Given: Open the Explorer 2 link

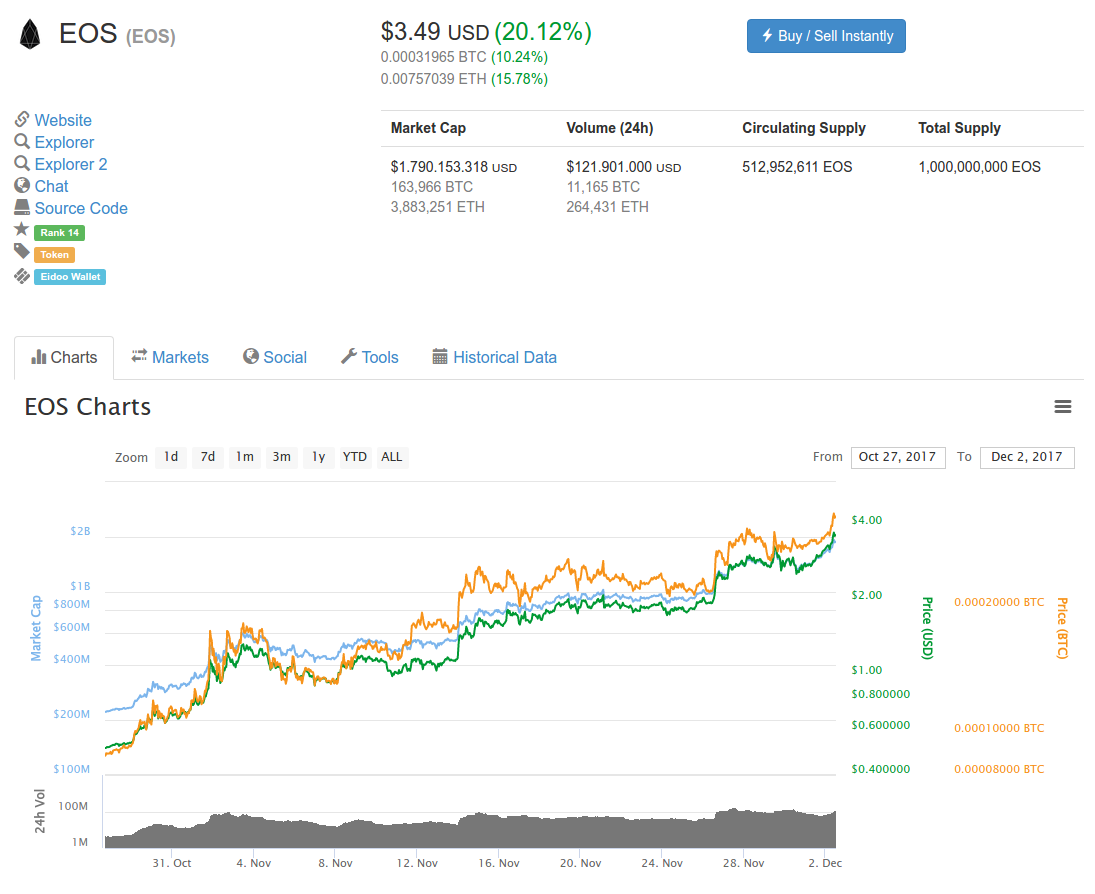Looking at the screenshot, I should point(71,164).
